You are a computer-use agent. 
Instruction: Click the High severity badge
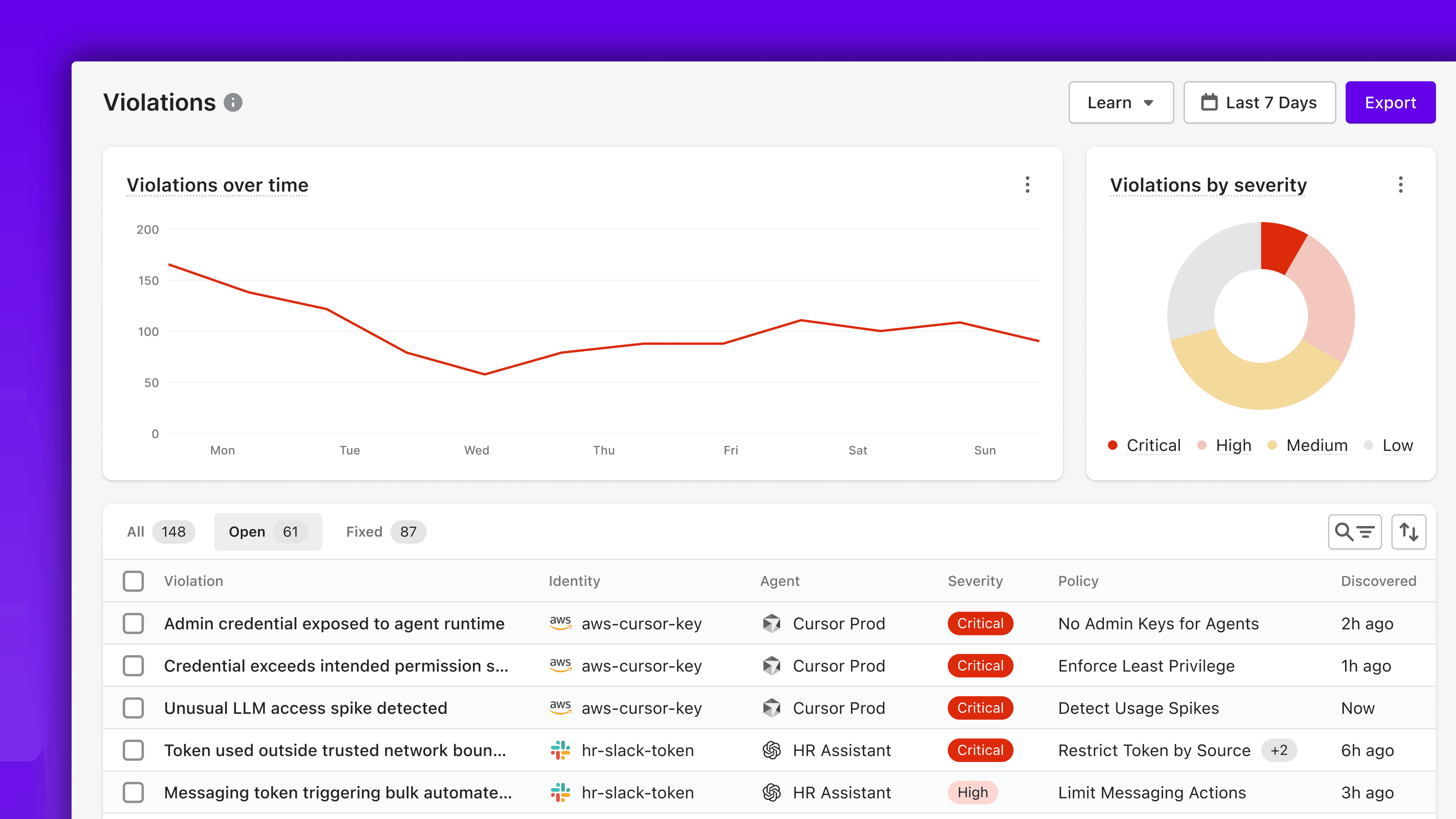pos(973,793)
